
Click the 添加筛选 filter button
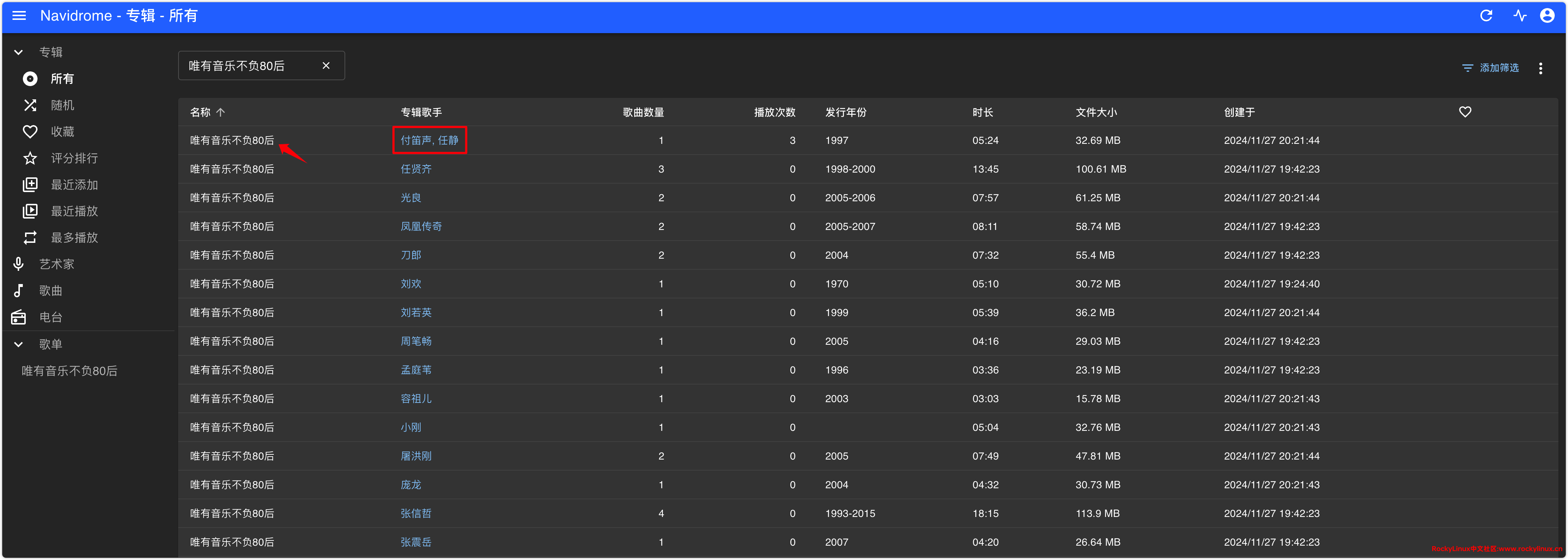coord(1490,68)
